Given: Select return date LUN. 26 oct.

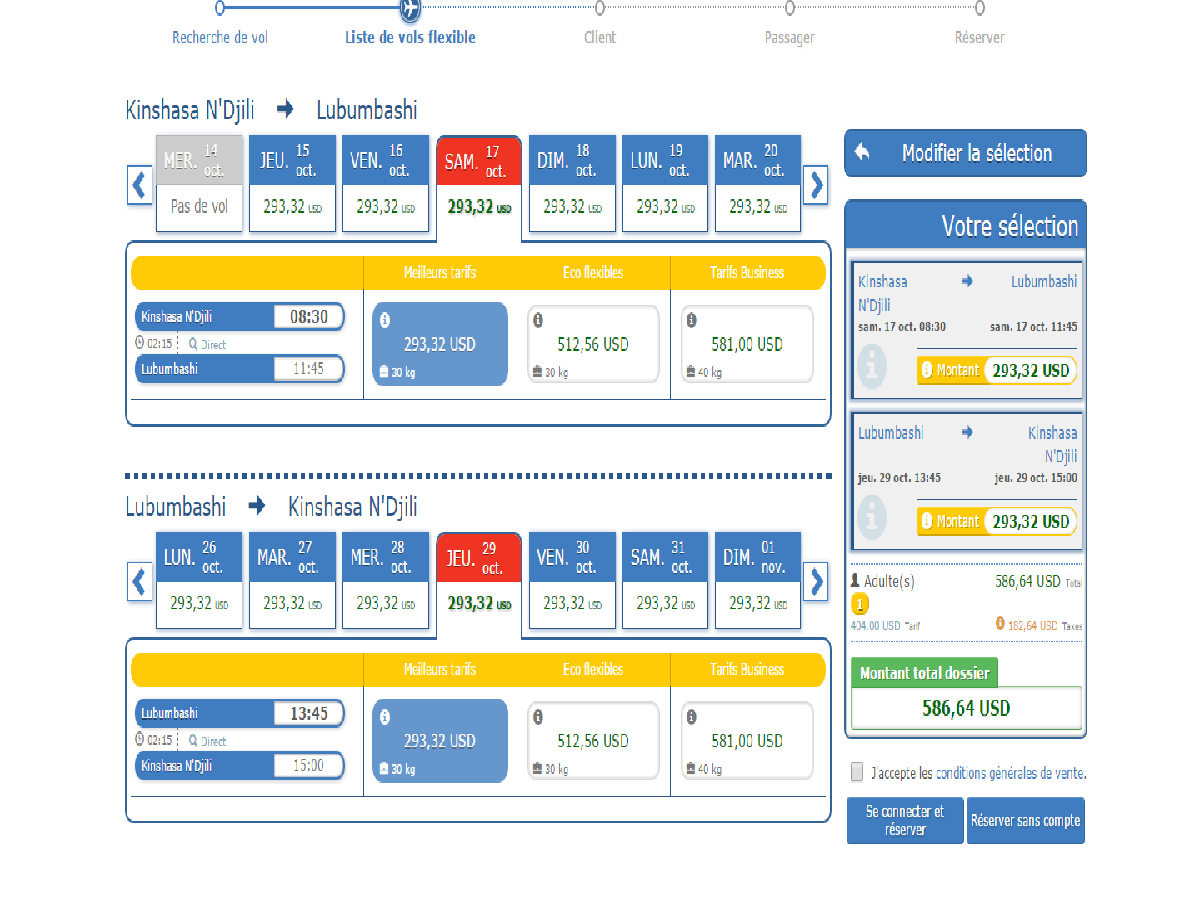Looking at the screenshot, I should [199, 581].
